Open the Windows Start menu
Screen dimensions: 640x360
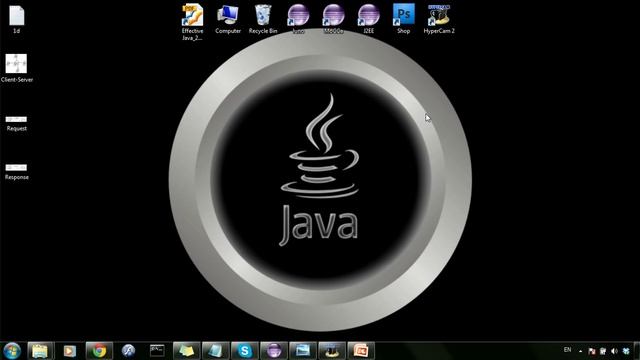12,351
